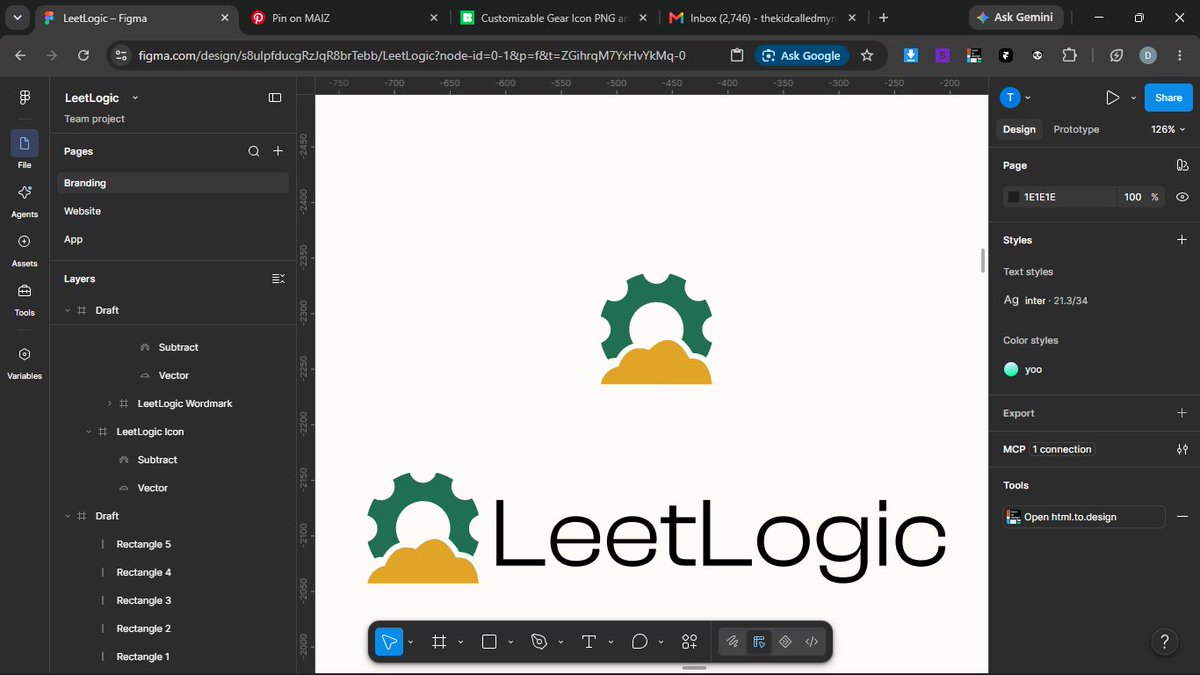Open the Assets sidebar panel
The image size is (1200, 675).
click(25, 248)
